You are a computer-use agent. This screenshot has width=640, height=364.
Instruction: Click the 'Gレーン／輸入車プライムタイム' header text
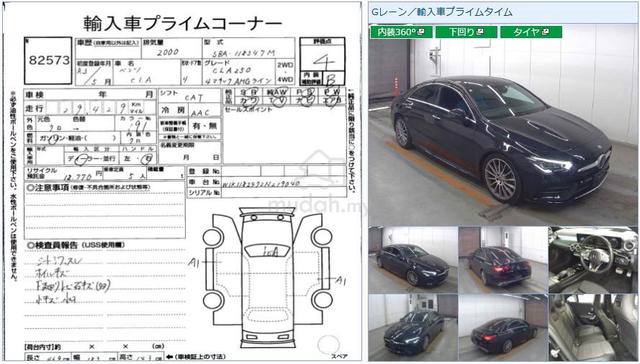441,12
